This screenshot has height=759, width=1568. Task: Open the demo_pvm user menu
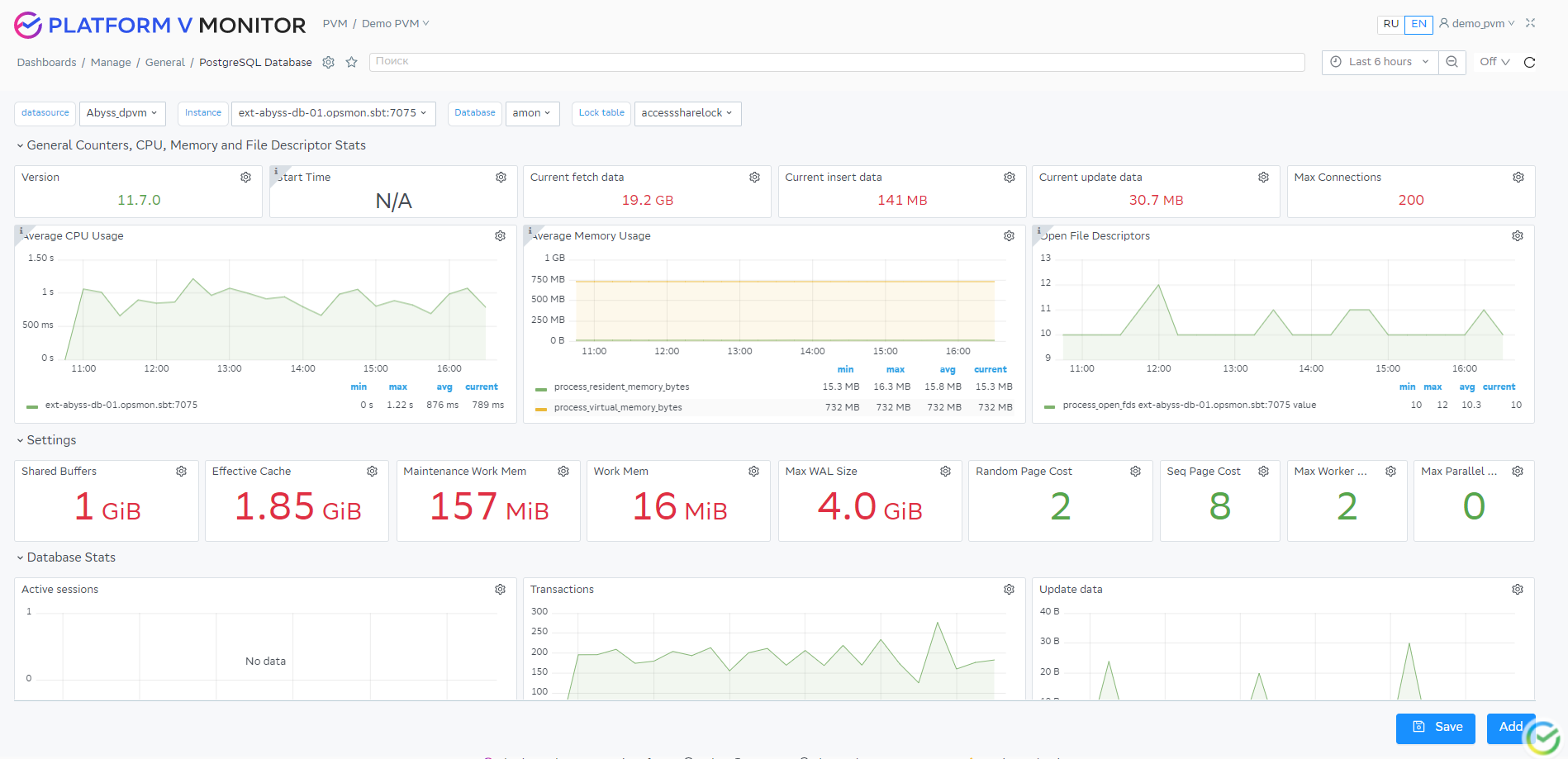1475,23
